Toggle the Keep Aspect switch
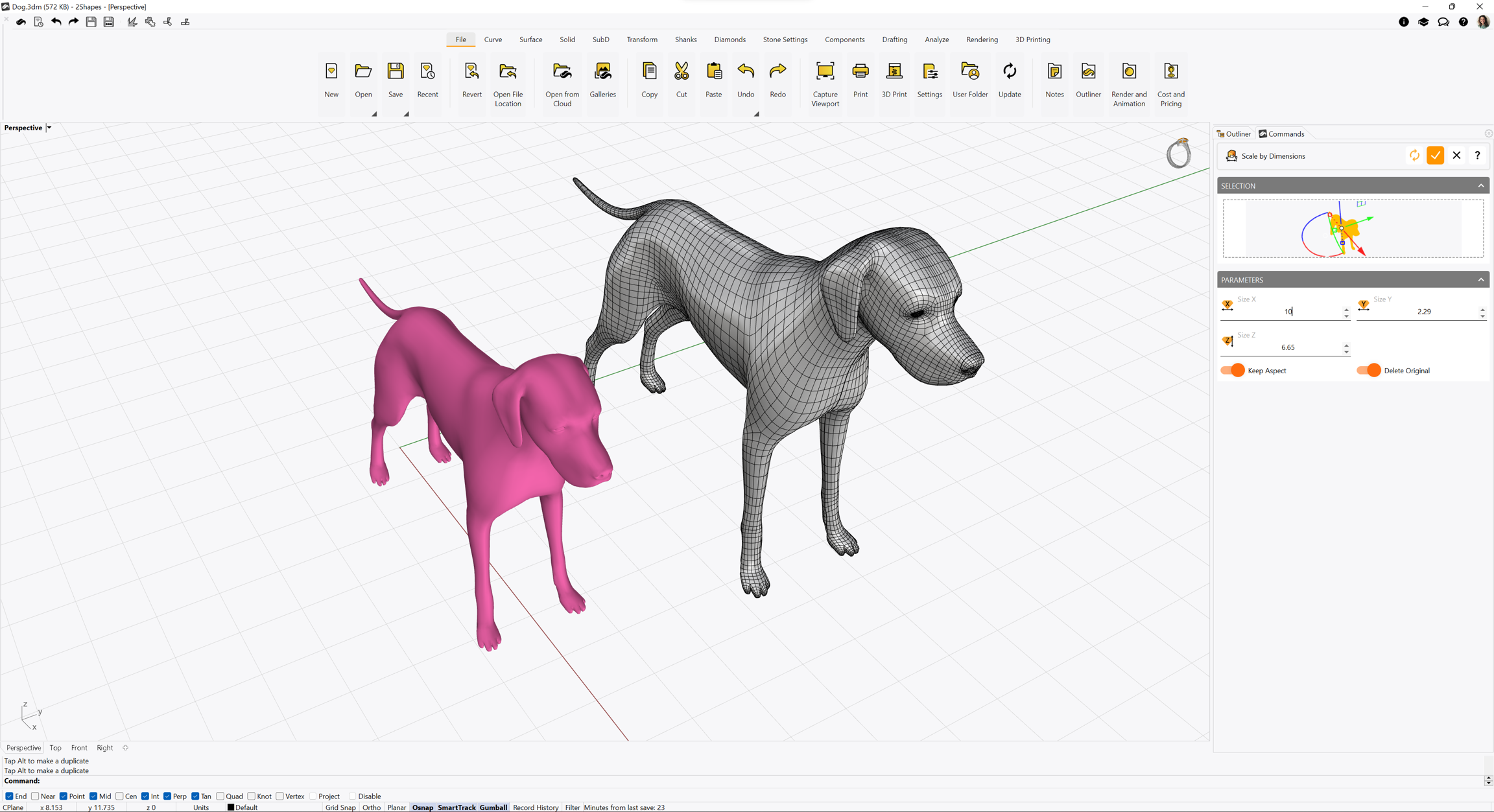Screen dimensions: 1494x812 1233,371
